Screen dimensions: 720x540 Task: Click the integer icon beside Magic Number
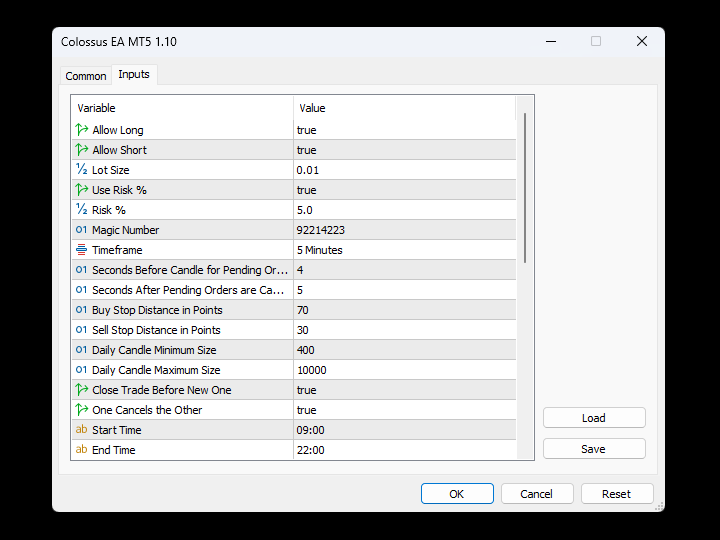pyautogui.click(x=81, y=230)
